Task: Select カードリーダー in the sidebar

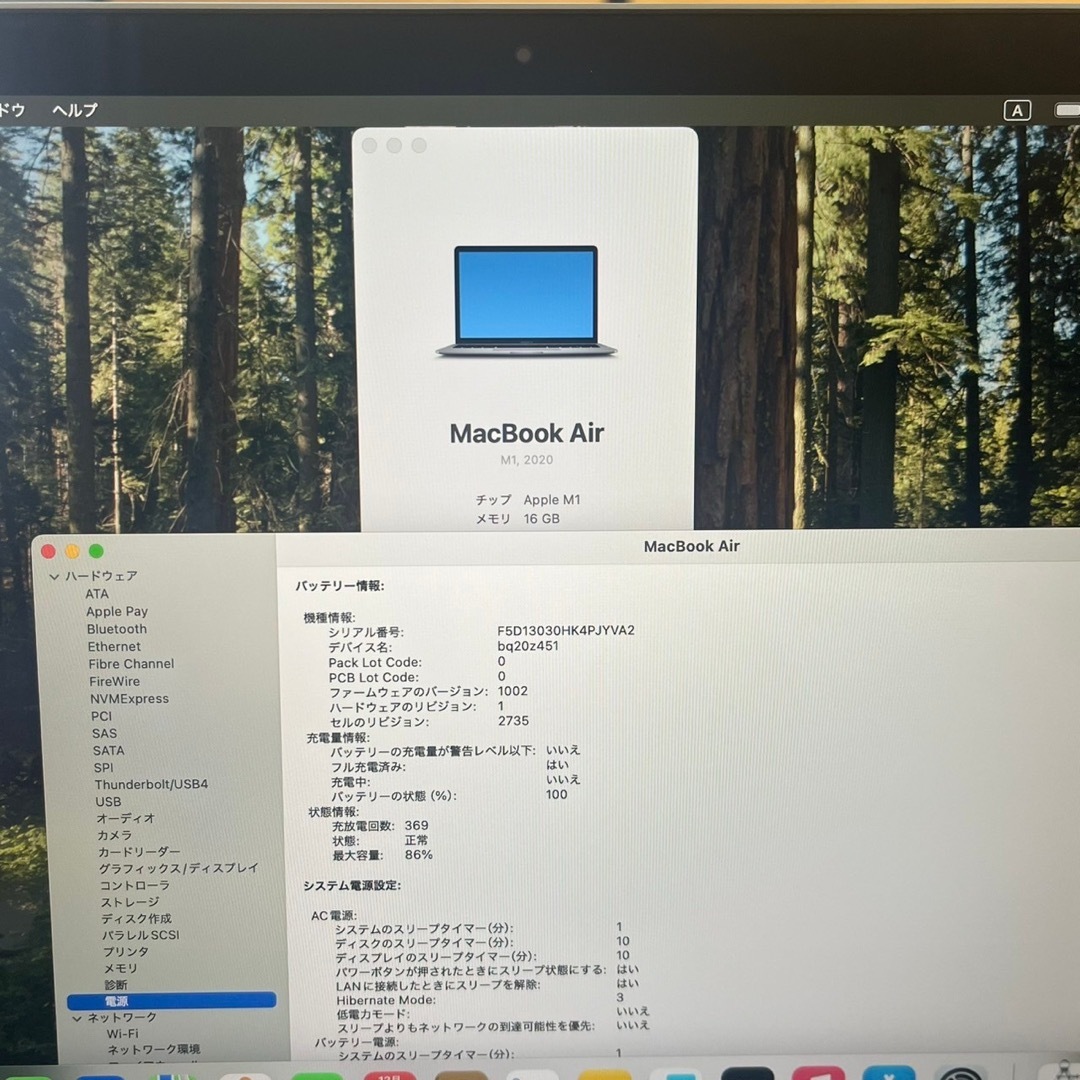Action: (139, 852)
